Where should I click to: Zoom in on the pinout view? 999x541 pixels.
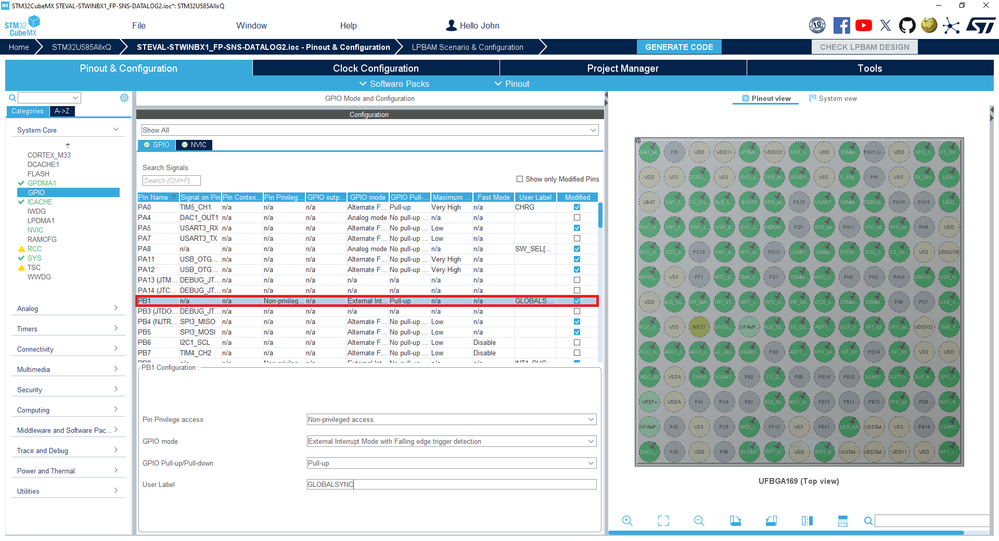pyautogui.click(x=628, y=521)
